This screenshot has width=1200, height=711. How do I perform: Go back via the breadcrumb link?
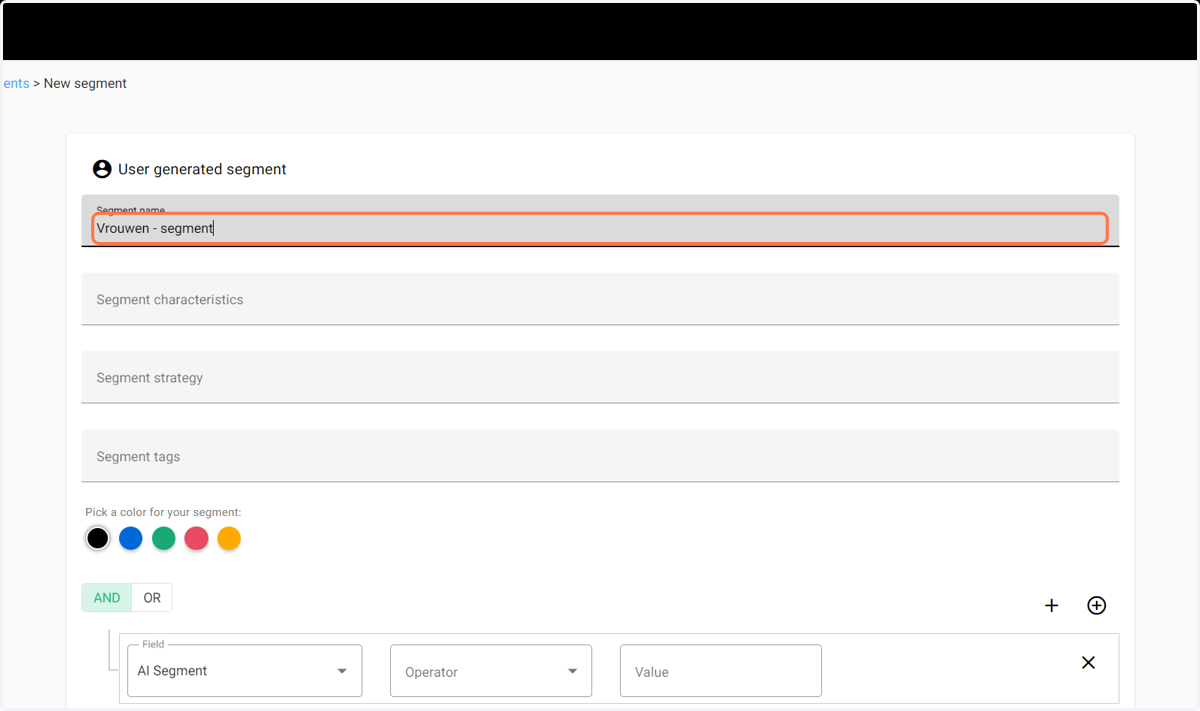tap(16, 83)
